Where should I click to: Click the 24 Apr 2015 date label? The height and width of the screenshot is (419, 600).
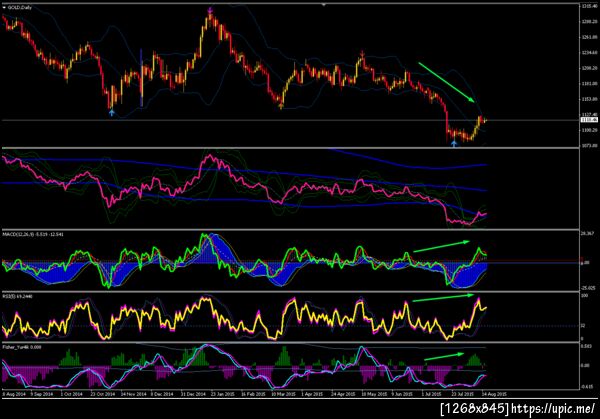pos(343,394)
